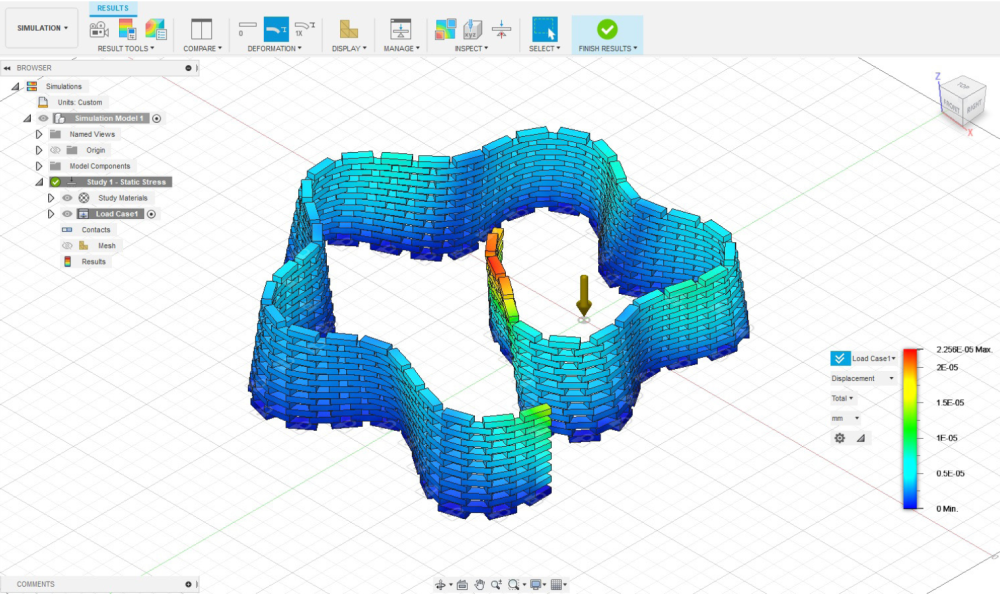1000x596 pixels.
Task: Click the xyz surface probe icon
Action: point(473,29)
